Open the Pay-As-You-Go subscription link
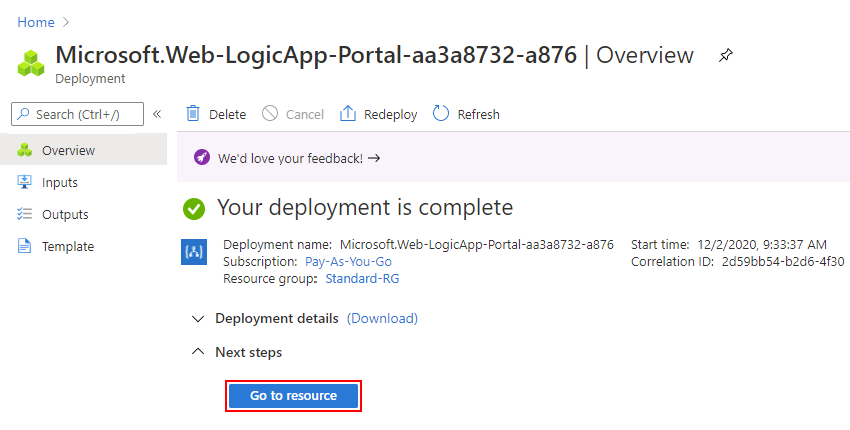The image size is (850, 430). (x=348, y=261)
